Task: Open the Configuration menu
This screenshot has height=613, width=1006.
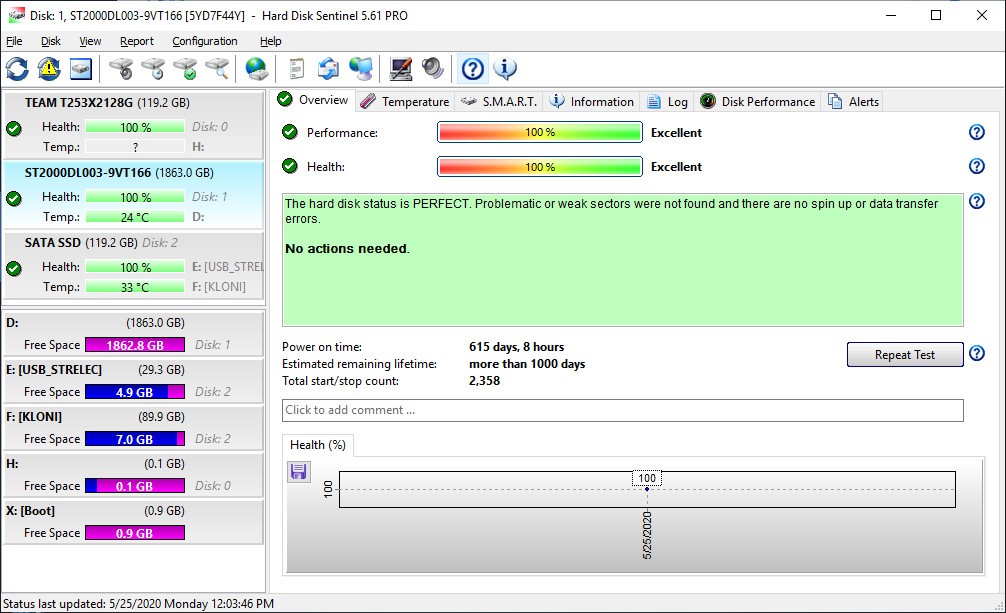Action: (204, 41)
